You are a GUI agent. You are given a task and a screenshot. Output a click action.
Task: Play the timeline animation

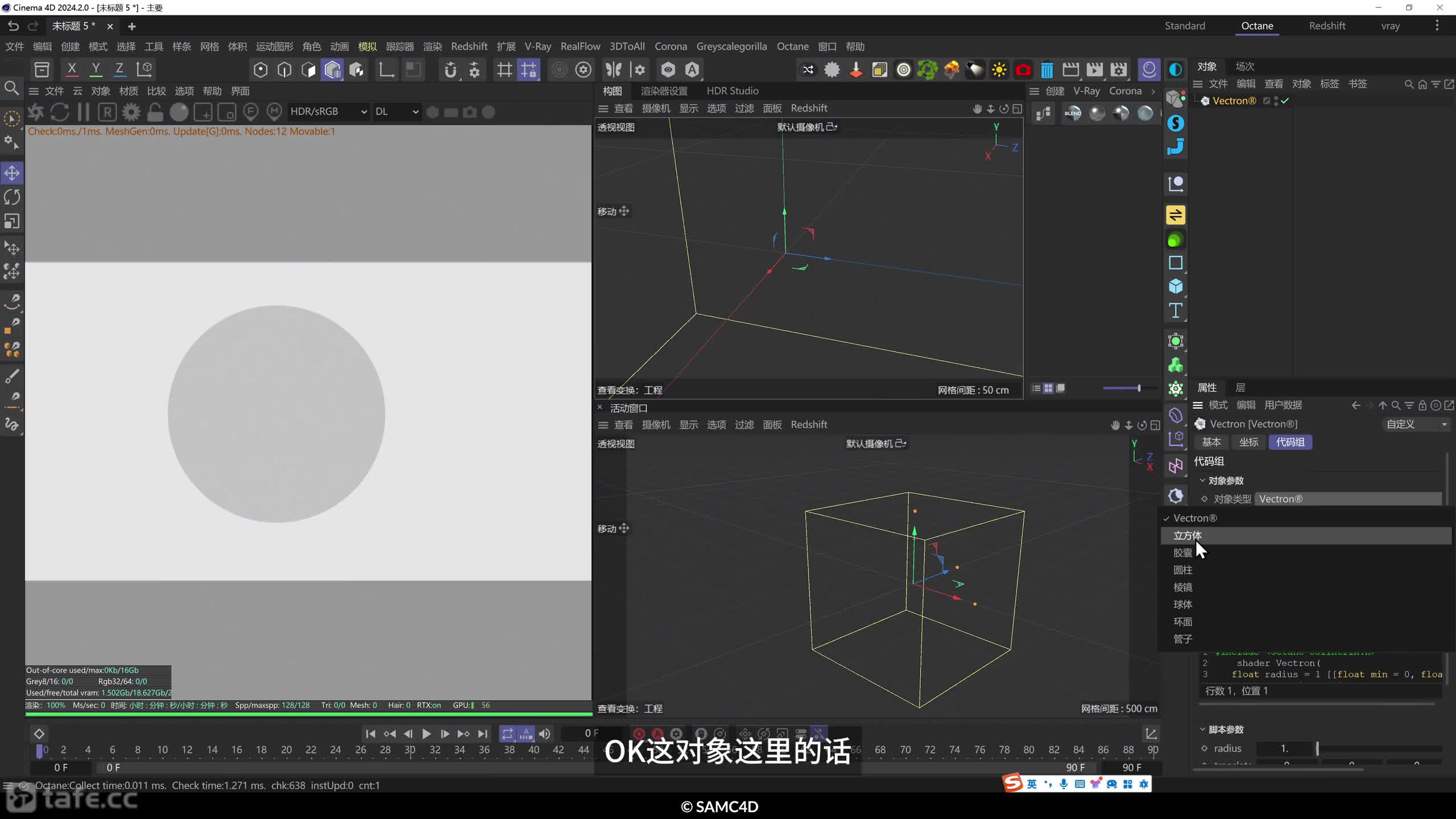(426, 734)
